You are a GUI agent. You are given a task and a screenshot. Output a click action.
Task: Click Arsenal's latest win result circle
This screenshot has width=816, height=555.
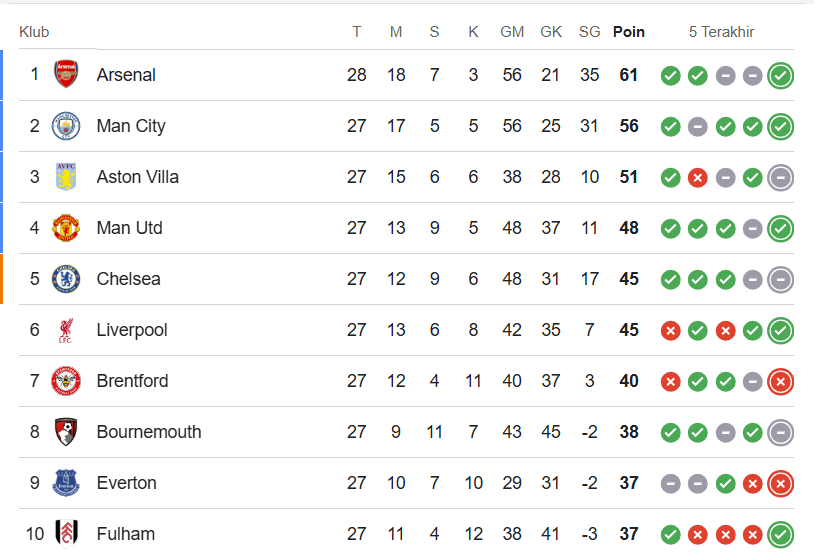click(781, 75)
